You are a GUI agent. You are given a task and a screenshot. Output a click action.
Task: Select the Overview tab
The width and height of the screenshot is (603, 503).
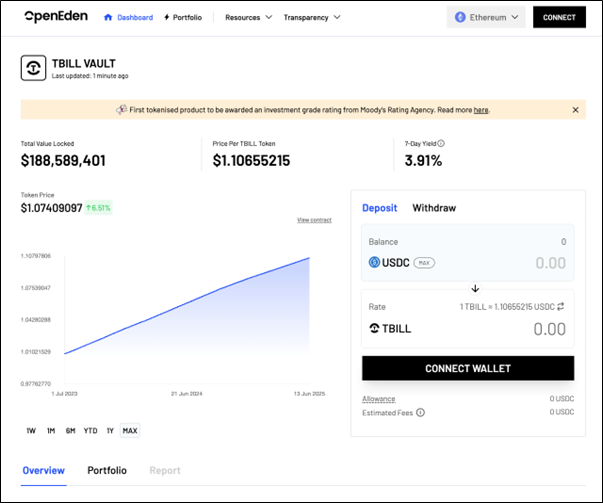[x=43, y=470]
